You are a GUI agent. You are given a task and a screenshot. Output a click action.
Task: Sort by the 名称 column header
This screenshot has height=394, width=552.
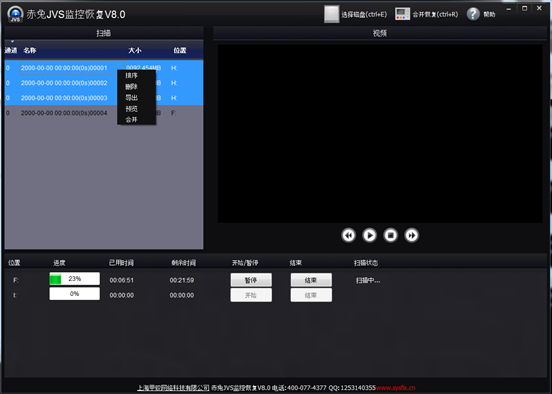(30, 50)
